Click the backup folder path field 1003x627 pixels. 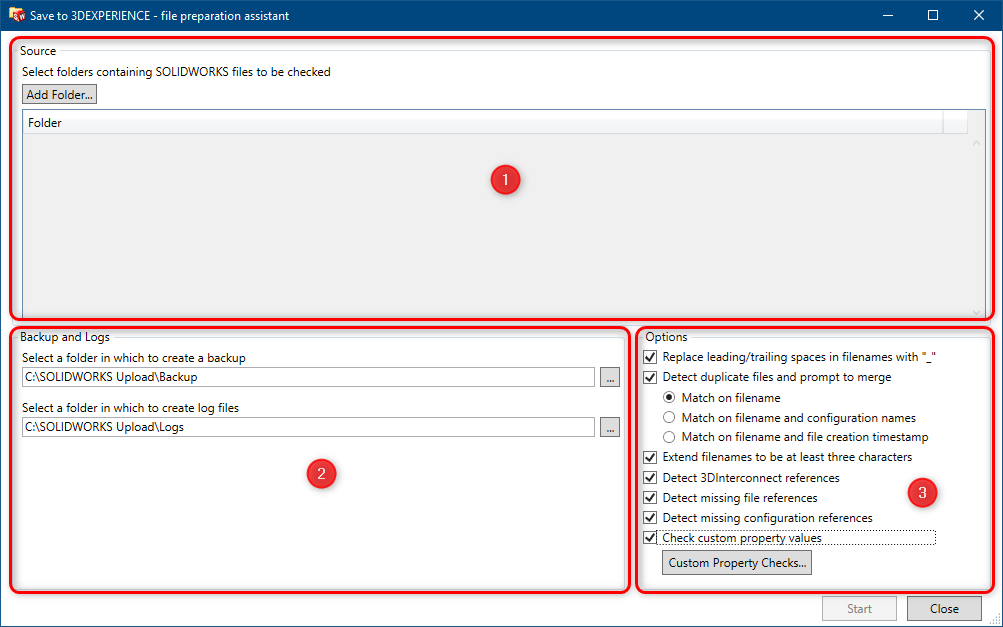coord(308,377)
